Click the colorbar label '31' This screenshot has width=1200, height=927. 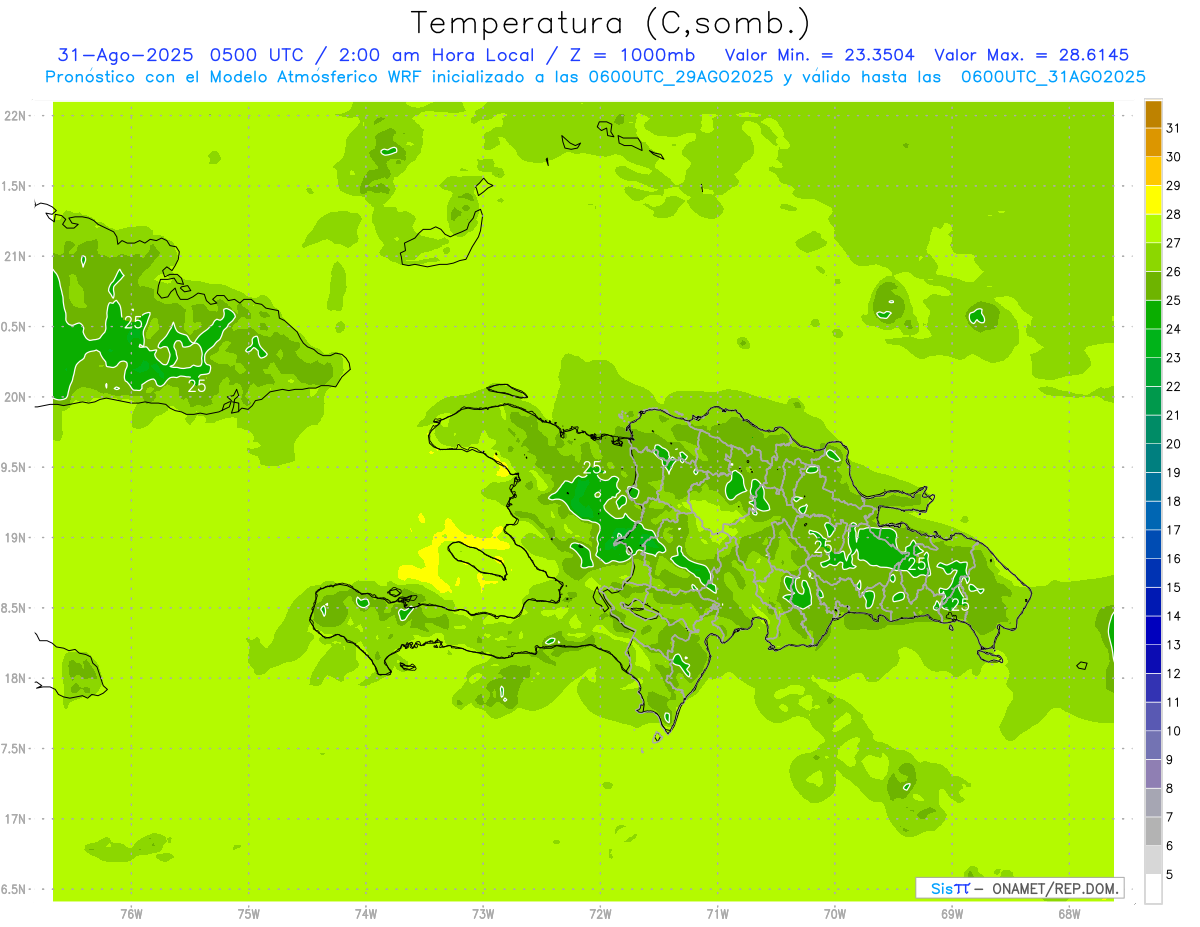tap(1174, 128)
